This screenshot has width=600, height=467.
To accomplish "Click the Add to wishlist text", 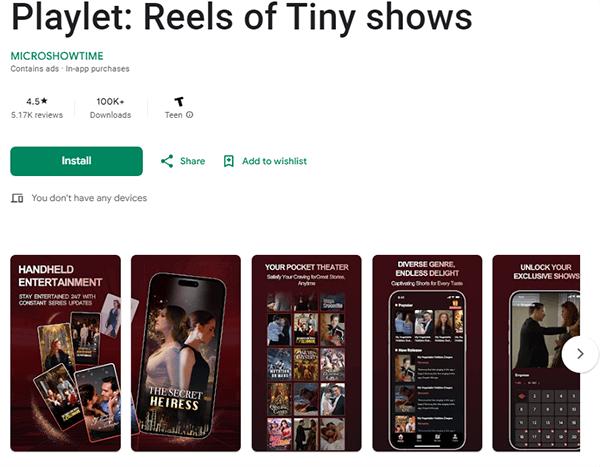I will pyautogui.click(x=274, y=161).
